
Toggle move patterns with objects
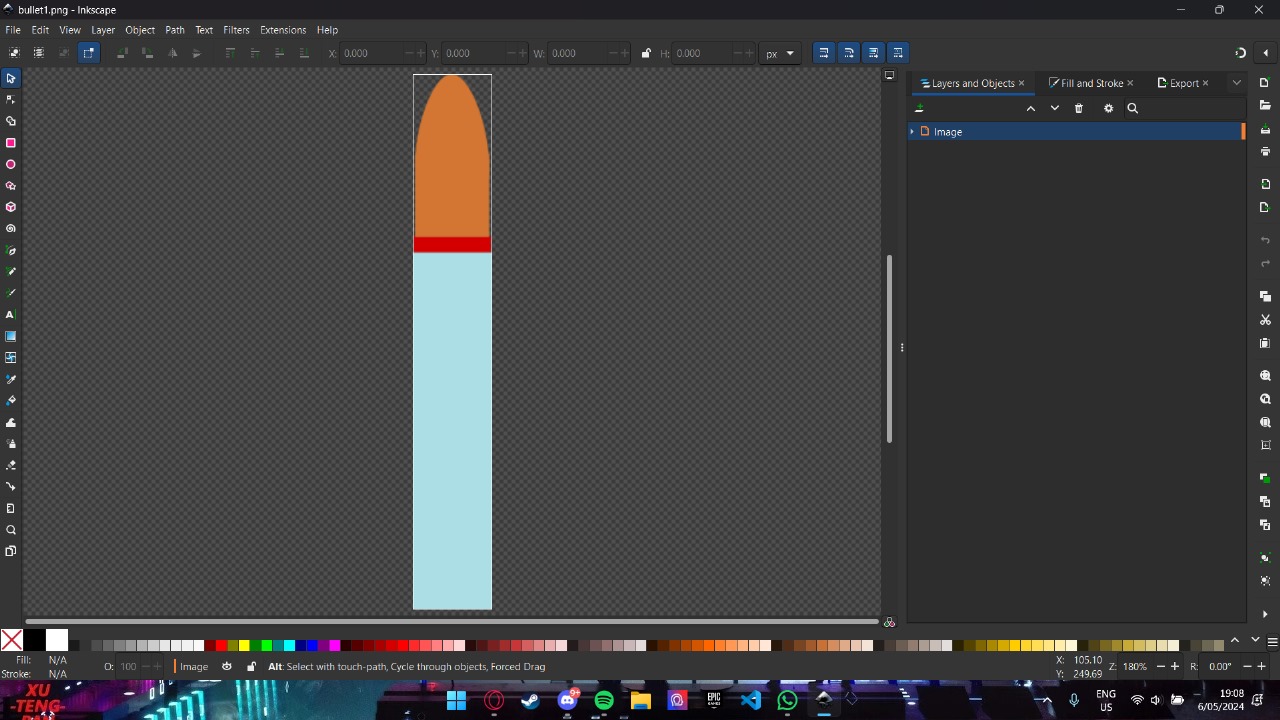[x=898, y=53]
